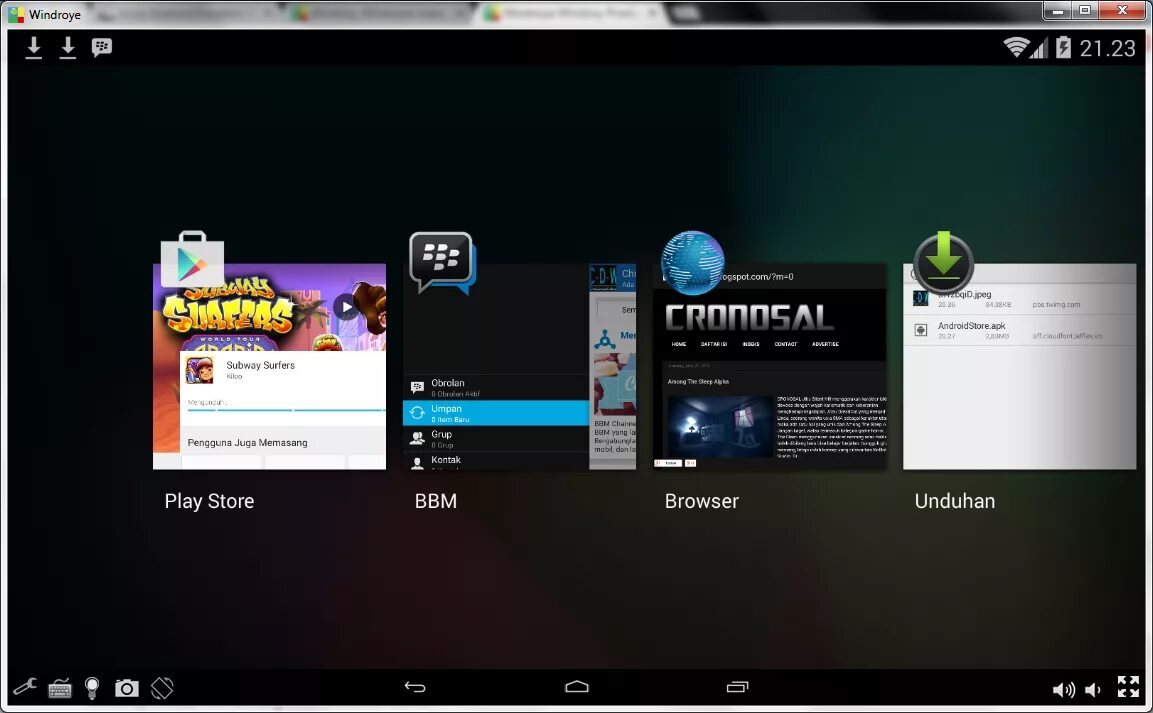Switch to the Unduhan recent app thumbnail

(x=1020, y=366)
